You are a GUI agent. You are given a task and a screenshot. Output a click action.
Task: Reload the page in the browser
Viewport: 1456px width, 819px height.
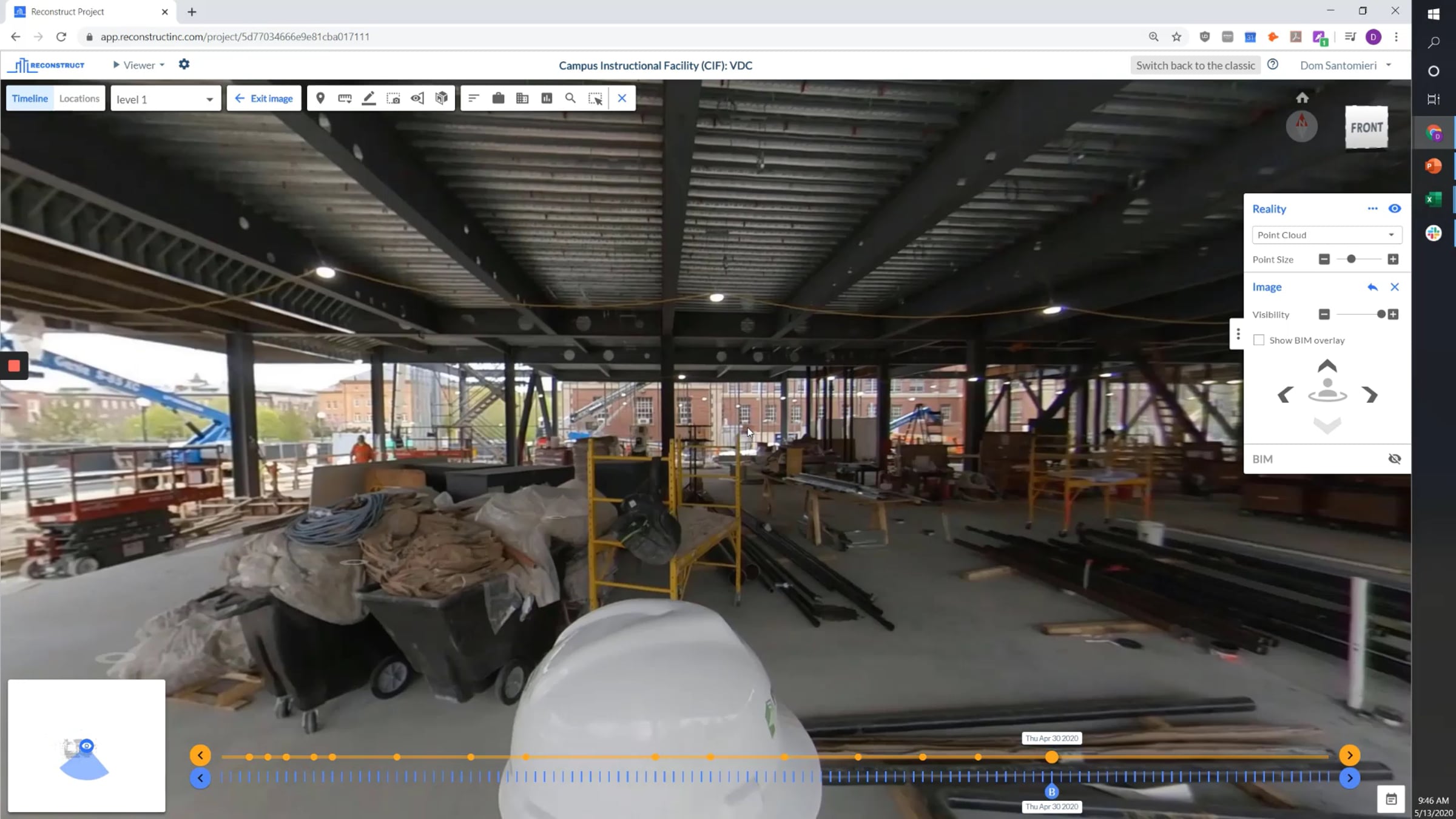point(61,36)
